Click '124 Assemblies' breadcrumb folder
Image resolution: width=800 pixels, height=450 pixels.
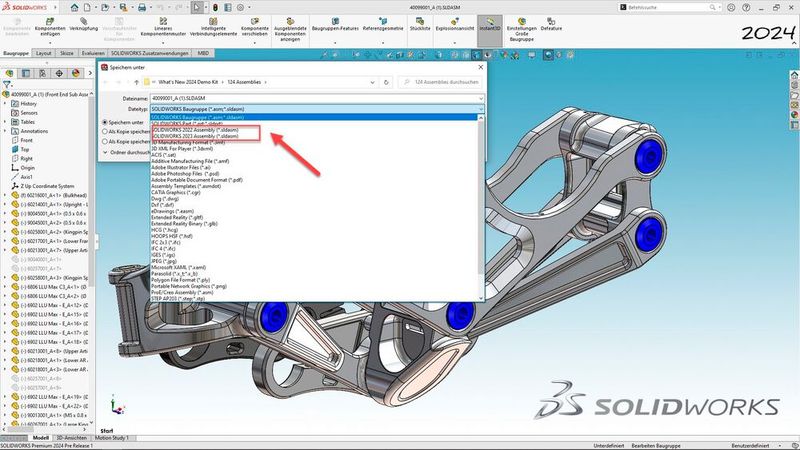[244, 82]
